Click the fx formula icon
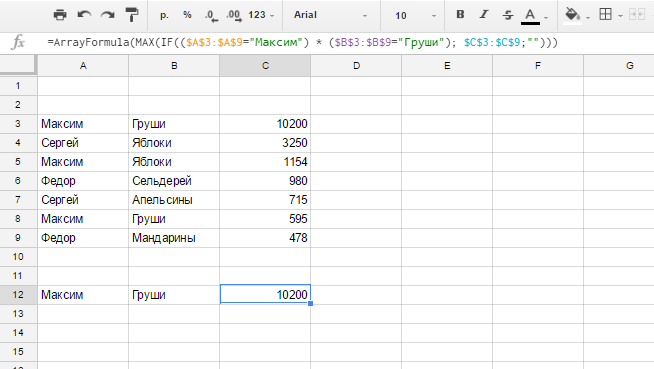The image size is (654, 369). 18,43
